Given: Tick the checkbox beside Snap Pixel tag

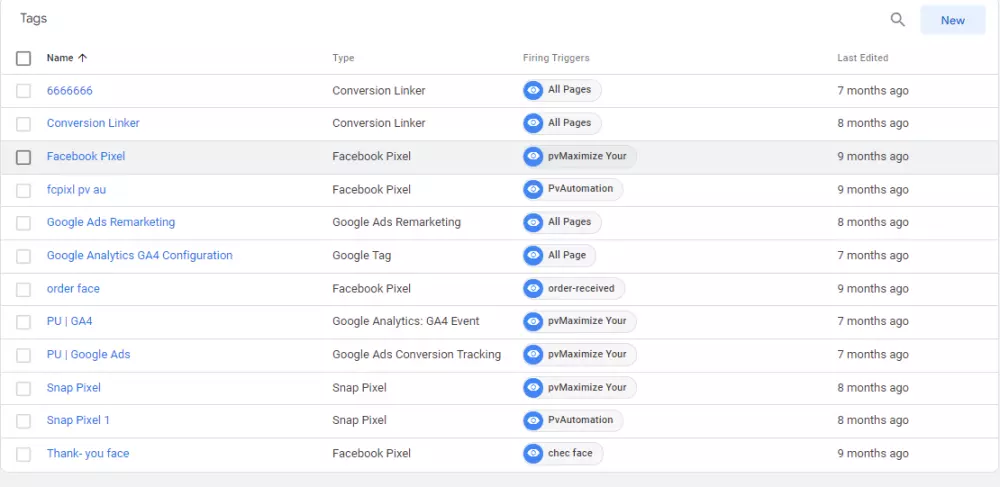Looking at the screenshot, I should point(24,388).
